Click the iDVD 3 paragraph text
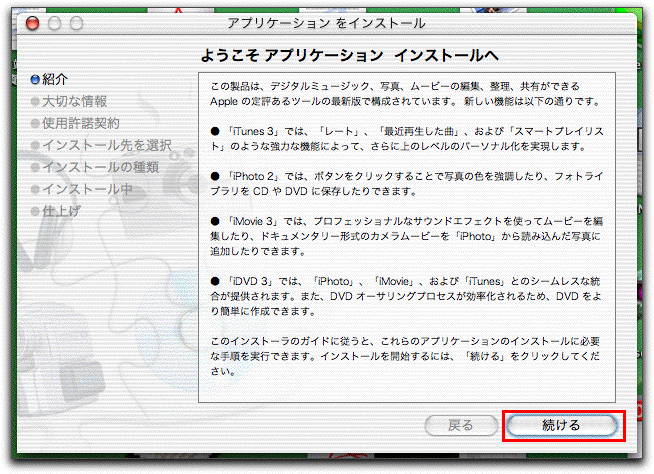 pyautogui.click(x=406, y=296)
